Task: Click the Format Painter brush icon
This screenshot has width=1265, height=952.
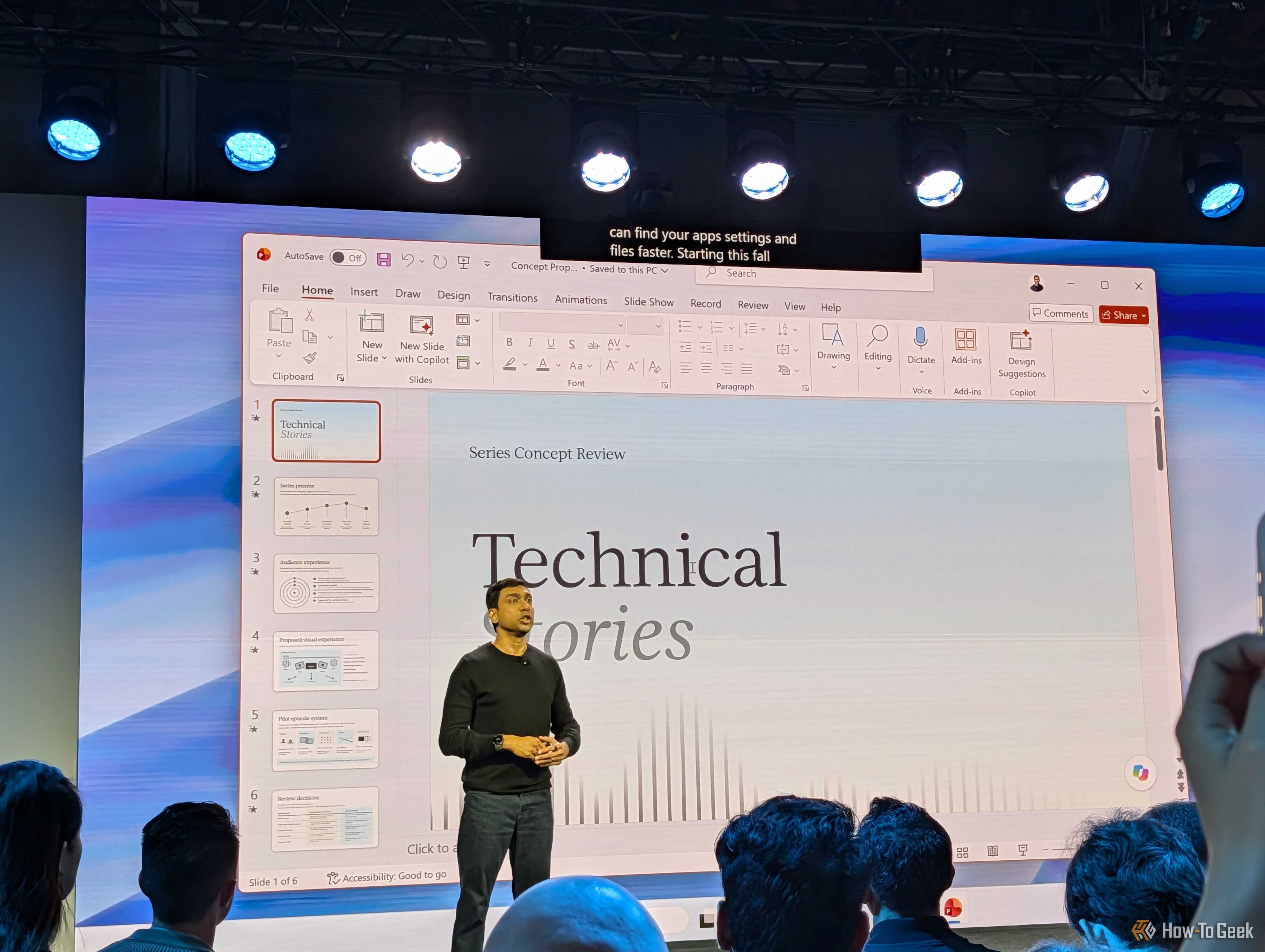Action: [x=310, y=358]
